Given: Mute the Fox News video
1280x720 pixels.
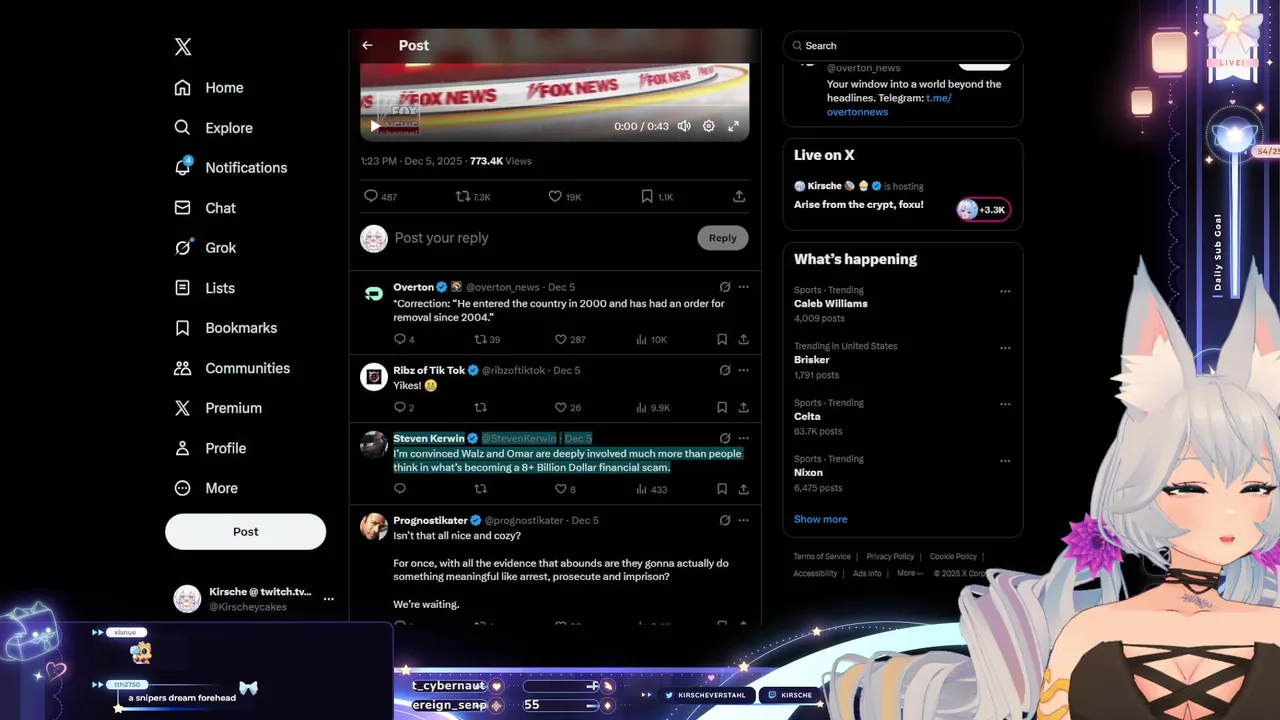Looking at the screenshot, I should [684, 126].
